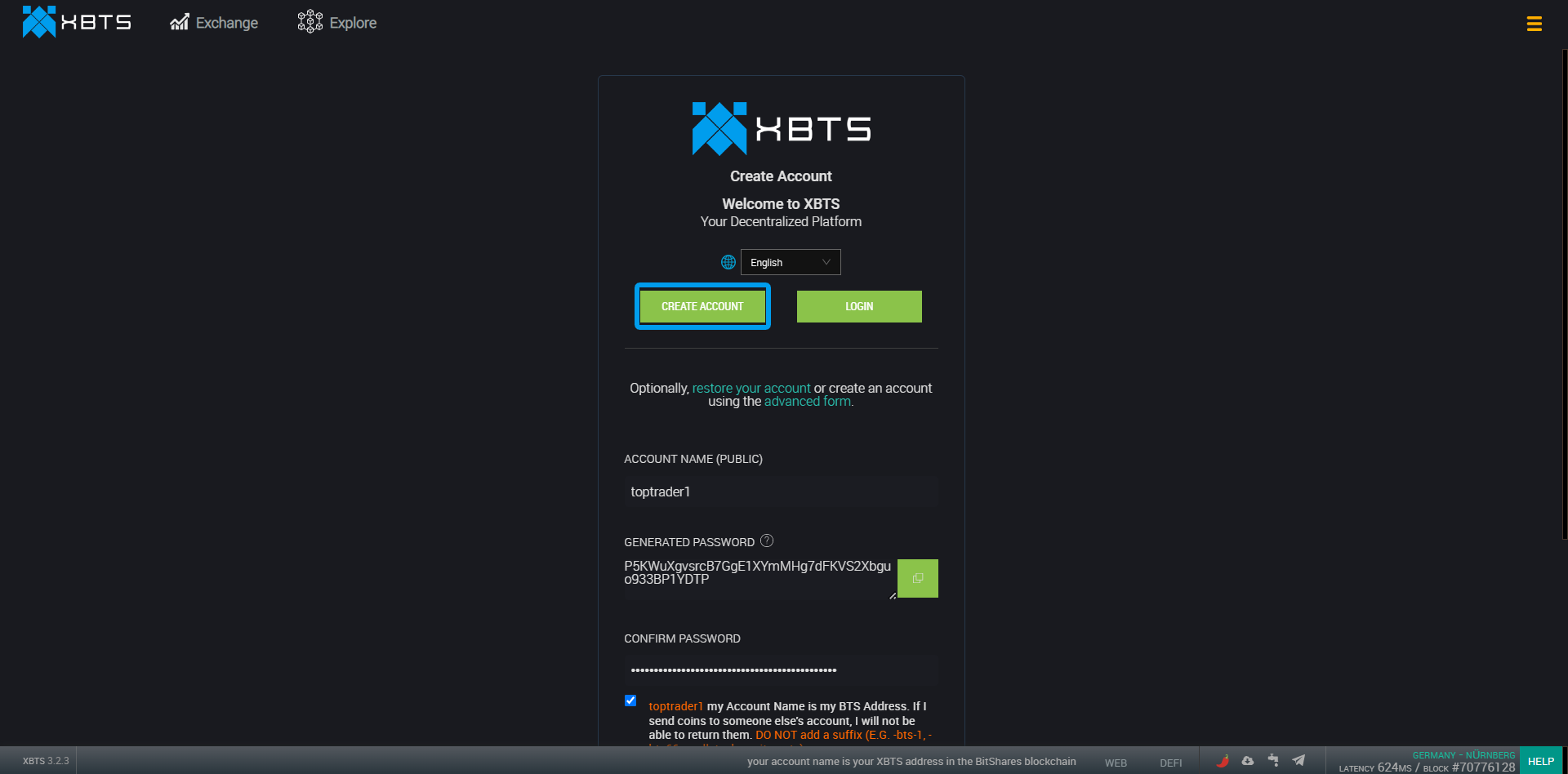Screen dimensions: 1568x774
Task: Click the HELP button in footer
Action: [x=1541, y=761]
